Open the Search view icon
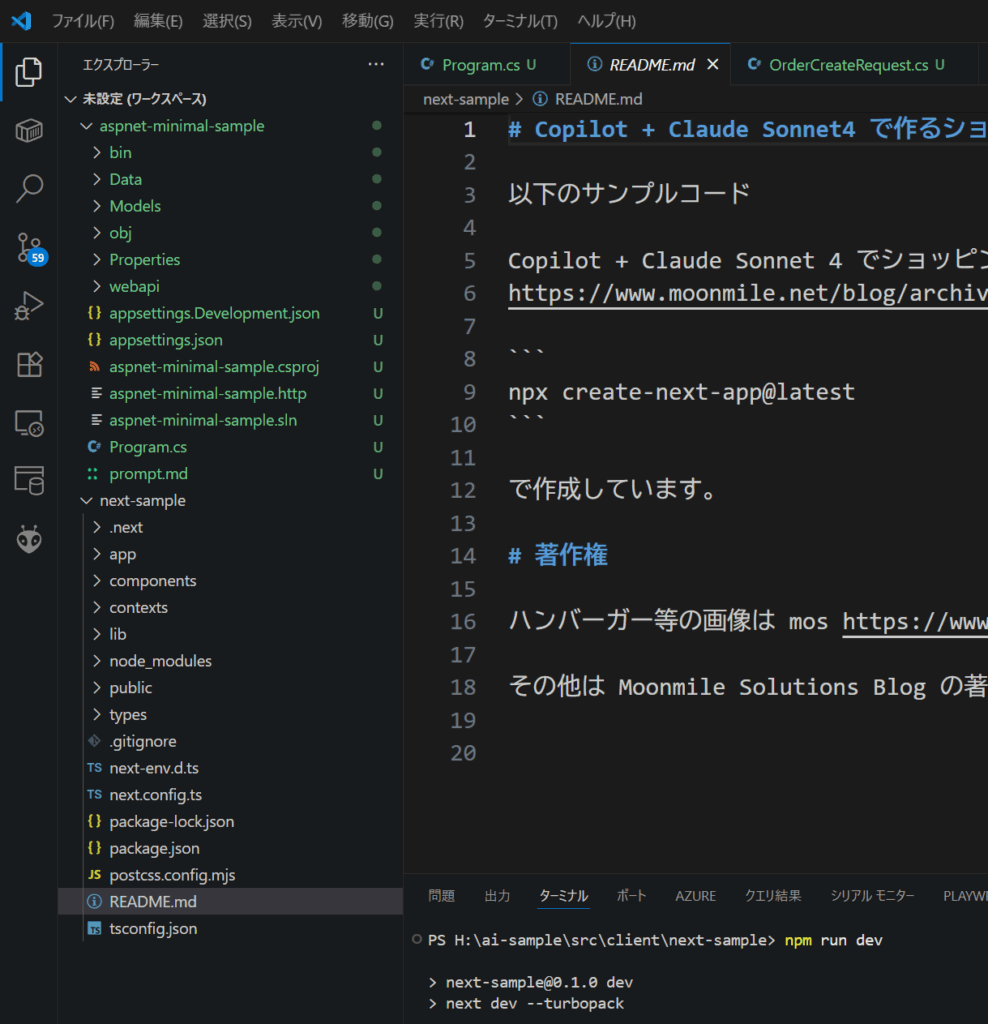988x1024 pixels. pos(29,188)
